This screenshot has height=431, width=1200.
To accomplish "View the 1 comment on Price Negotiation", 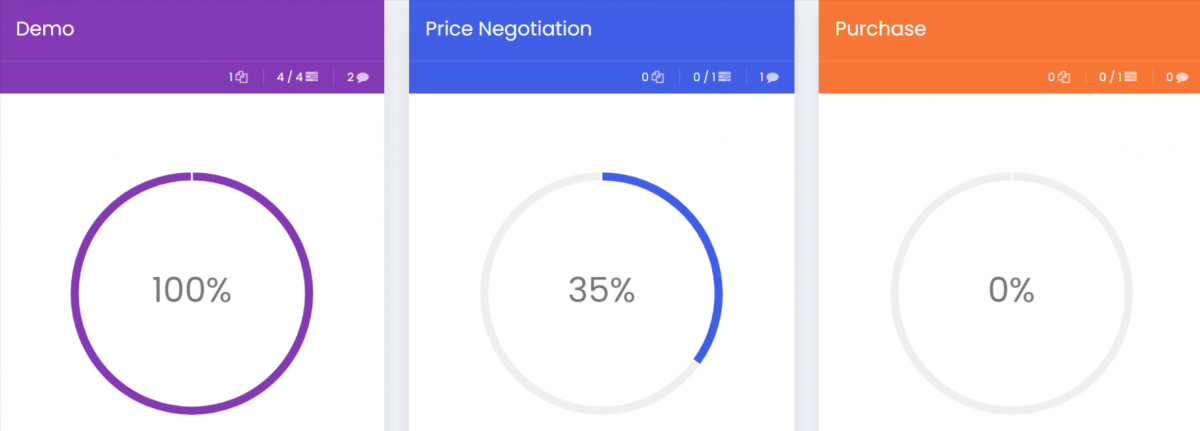I will tap(769, 77).
